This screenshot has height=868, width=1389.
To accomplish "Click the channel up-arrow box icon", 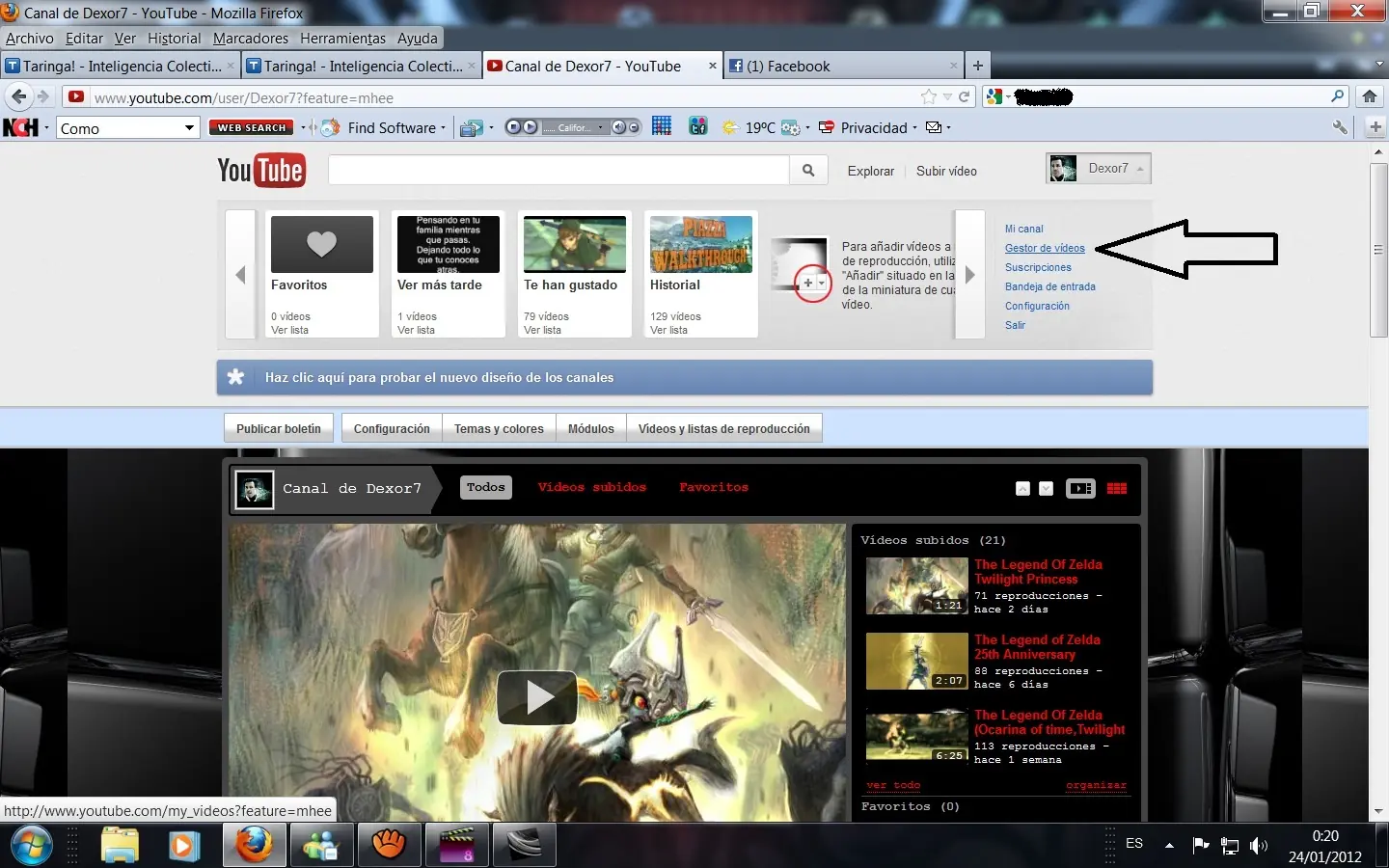I will pyautogui.click(x=1022, y=489).
